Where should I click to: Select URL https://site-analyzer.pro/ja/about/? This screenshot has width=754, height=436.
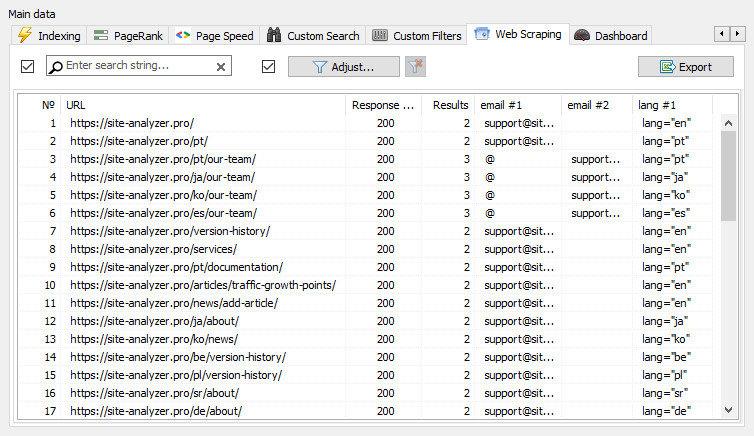click(154, 321)
